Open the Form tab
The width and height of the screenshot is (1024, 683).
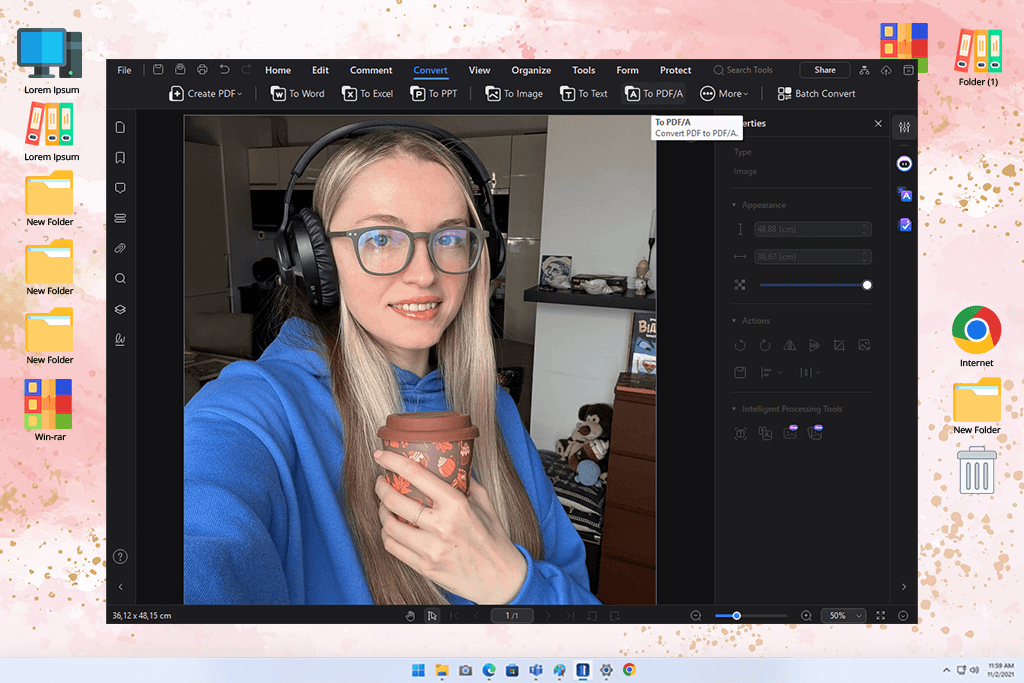(627, 70)
